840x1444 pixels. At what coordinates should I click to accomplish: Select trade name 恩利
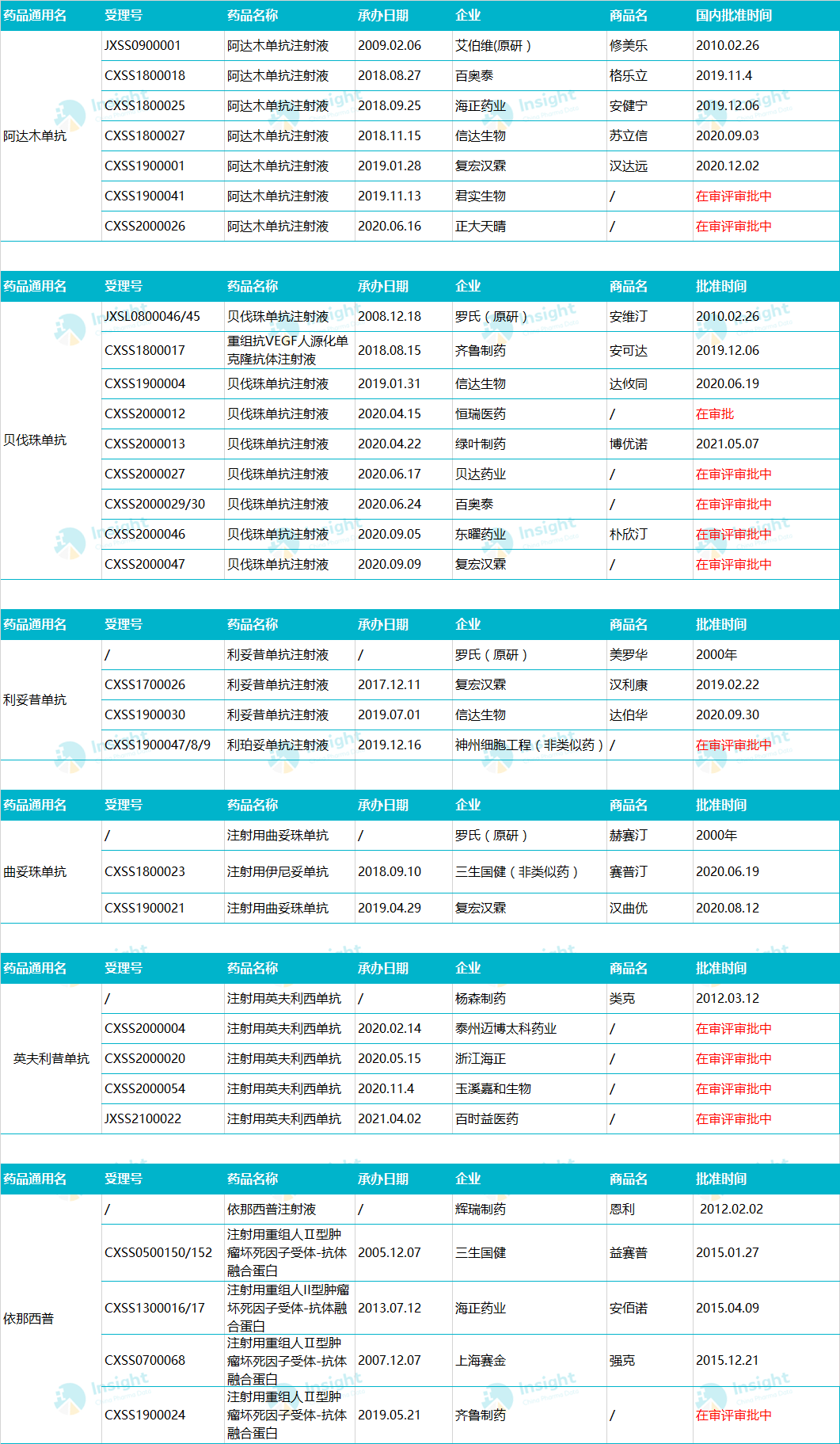(x=622, y=1210)
